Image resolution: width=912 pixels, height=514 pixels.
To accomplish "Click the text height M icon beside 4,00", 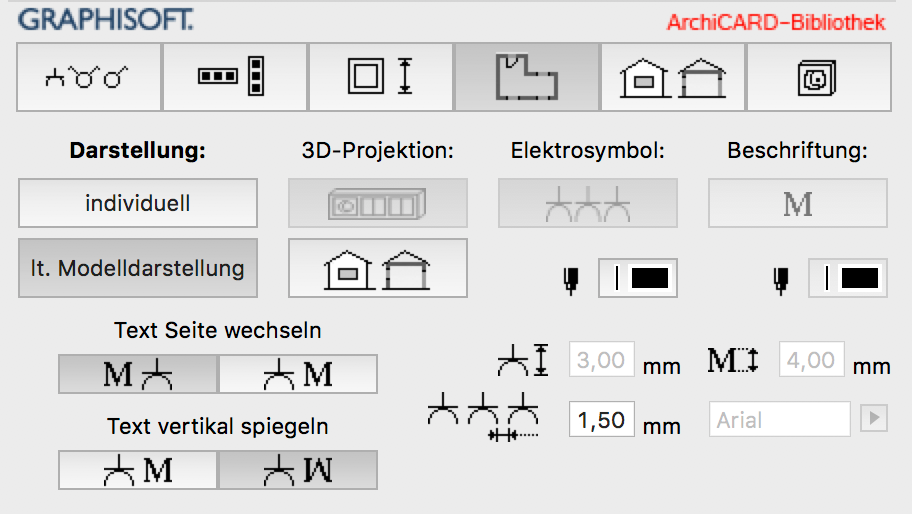I will (733, 360).
